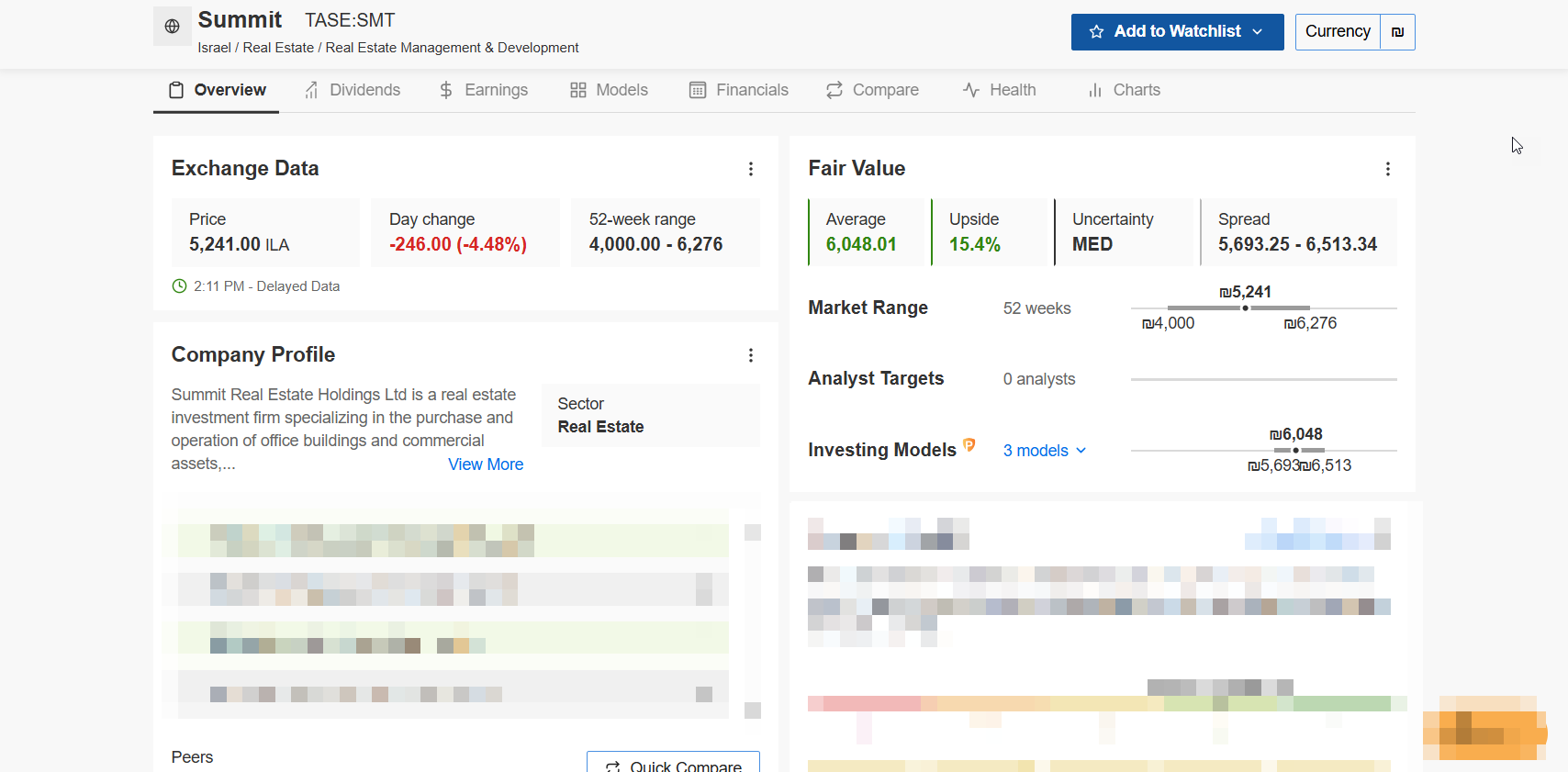Open the Compare tab
This screenshot has width=1568, height=772.
click(872, 90)
